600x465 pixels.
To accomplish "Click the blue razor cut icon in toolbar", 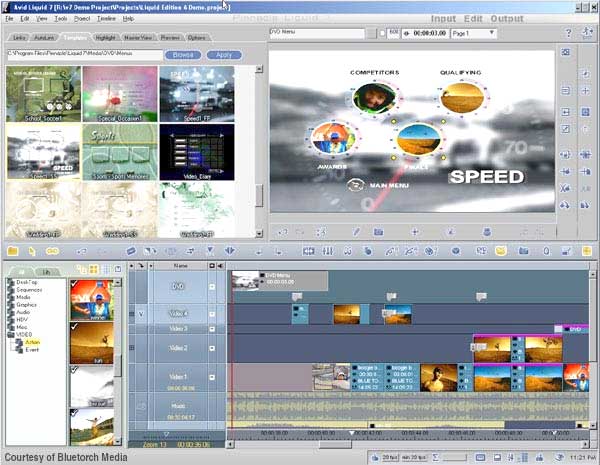I will (131, 251).
